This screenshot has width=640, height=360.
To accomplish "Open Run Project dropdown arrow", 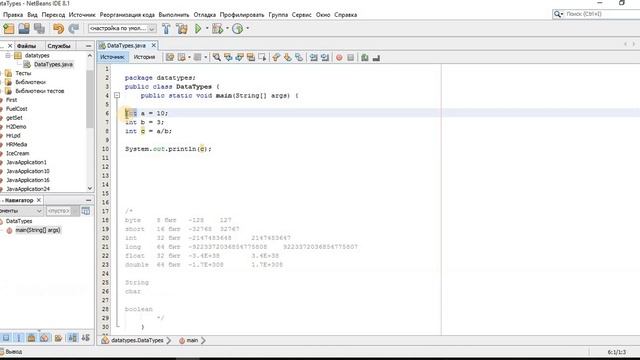I will click(x=207, y=29).
